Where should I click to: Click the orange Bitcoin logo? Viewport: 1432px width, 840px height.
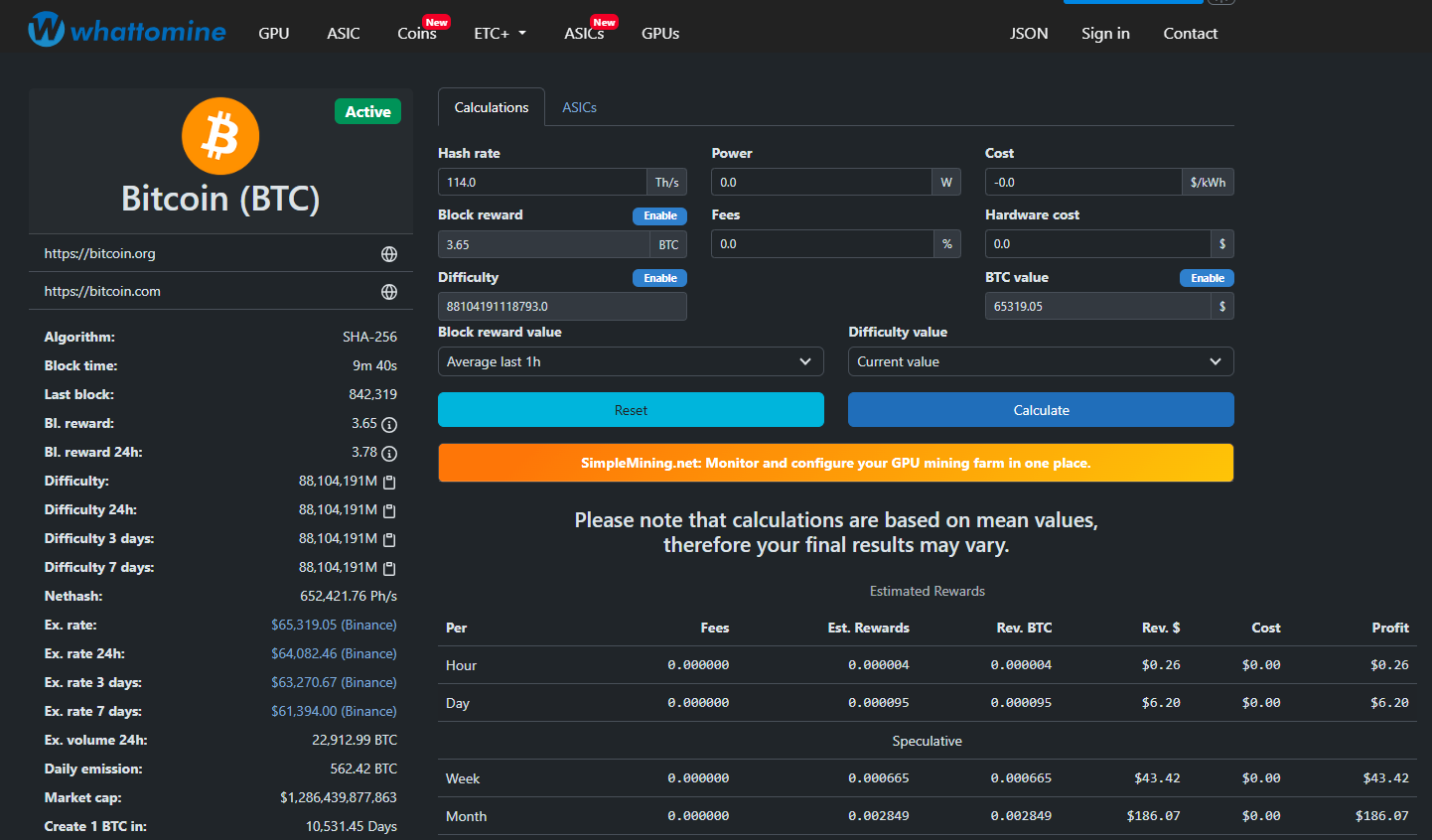click(x=220, y=136)
